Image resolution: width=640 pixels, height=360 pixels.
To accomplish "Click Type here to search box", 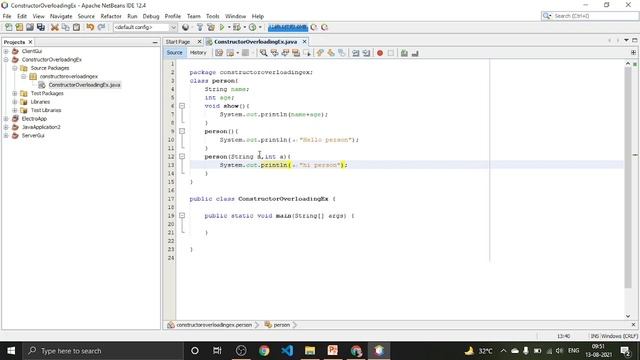I will 103,351.
